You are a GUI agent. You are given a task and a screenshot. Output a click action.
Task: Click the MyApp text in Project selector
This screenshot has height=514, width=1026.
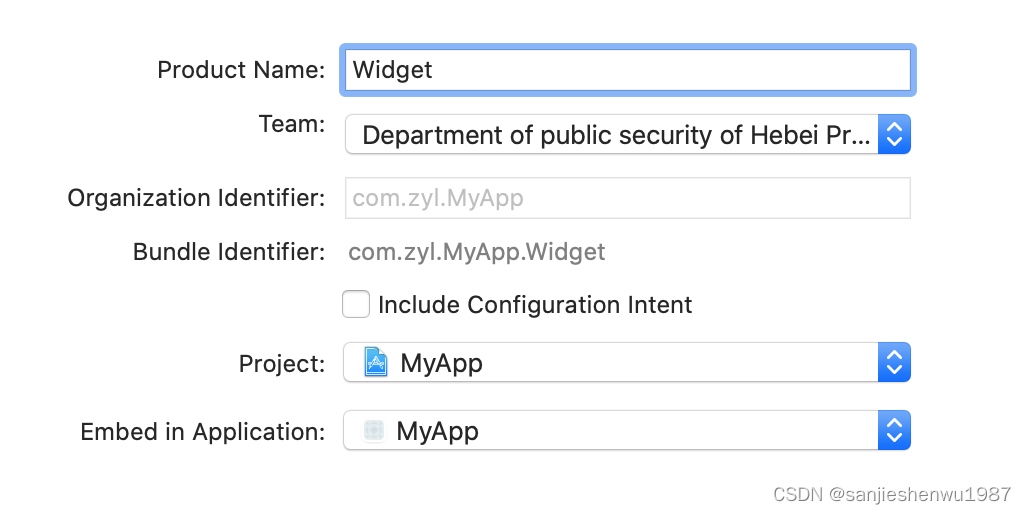(x=442, y=363)
